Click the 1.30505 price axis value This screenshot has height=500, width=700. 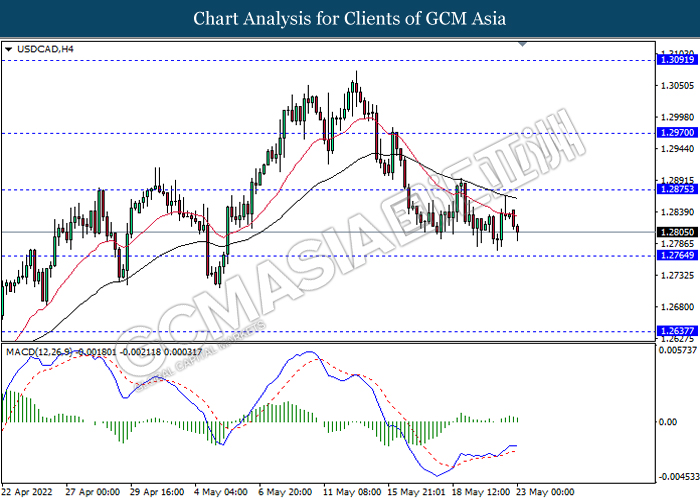(677, 85)
